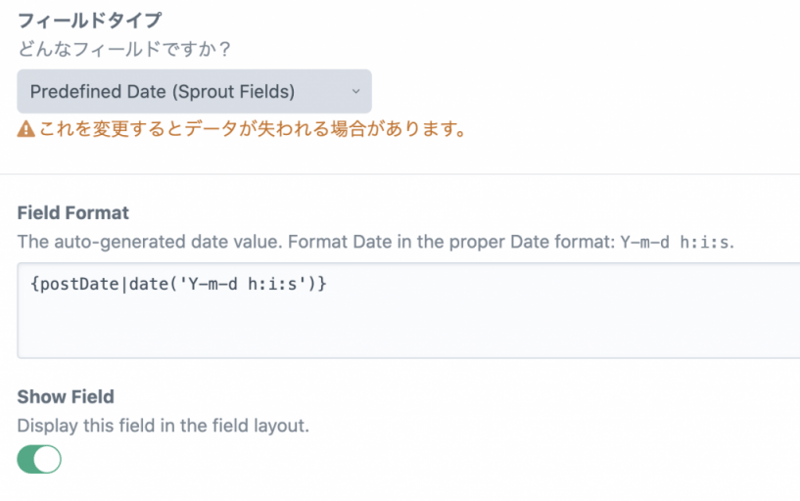Screen dimensions: 800x501
Task: Click the horizontal divider above Field Format
Action: tap(400, 174)
